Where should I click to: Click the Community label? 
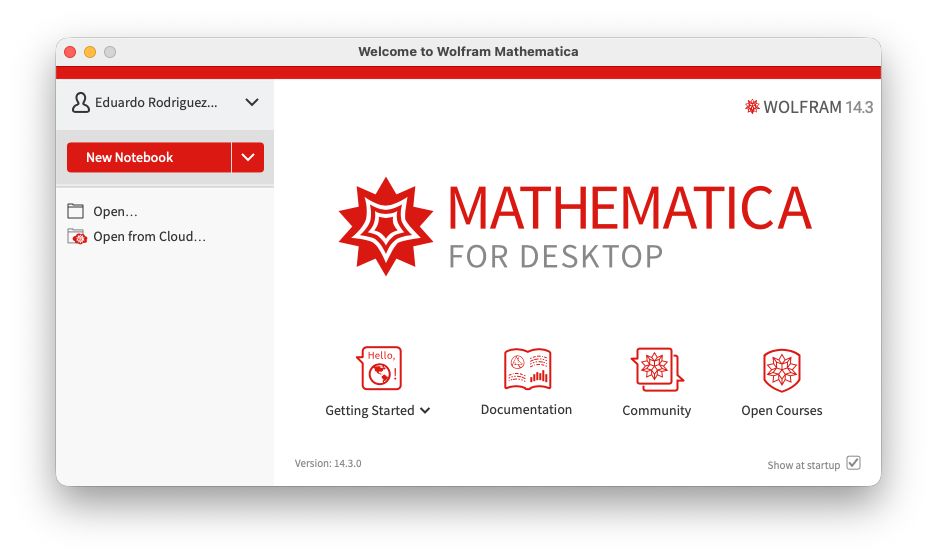coord(656,411)
